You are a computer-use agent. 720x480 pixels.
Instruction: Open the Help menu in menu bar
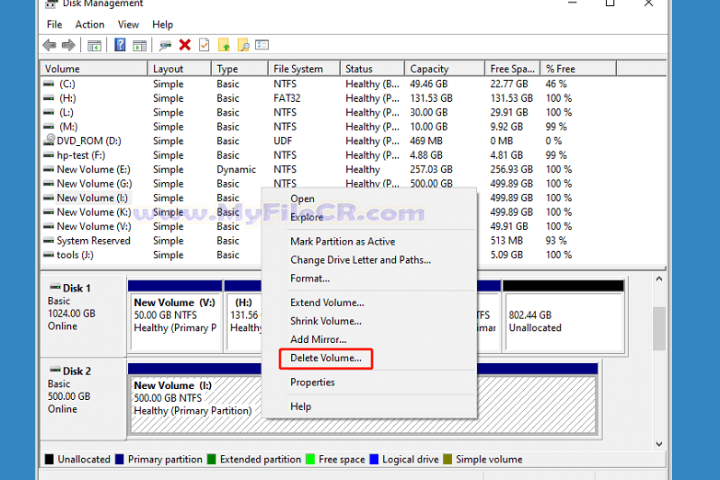coord(163,24)
